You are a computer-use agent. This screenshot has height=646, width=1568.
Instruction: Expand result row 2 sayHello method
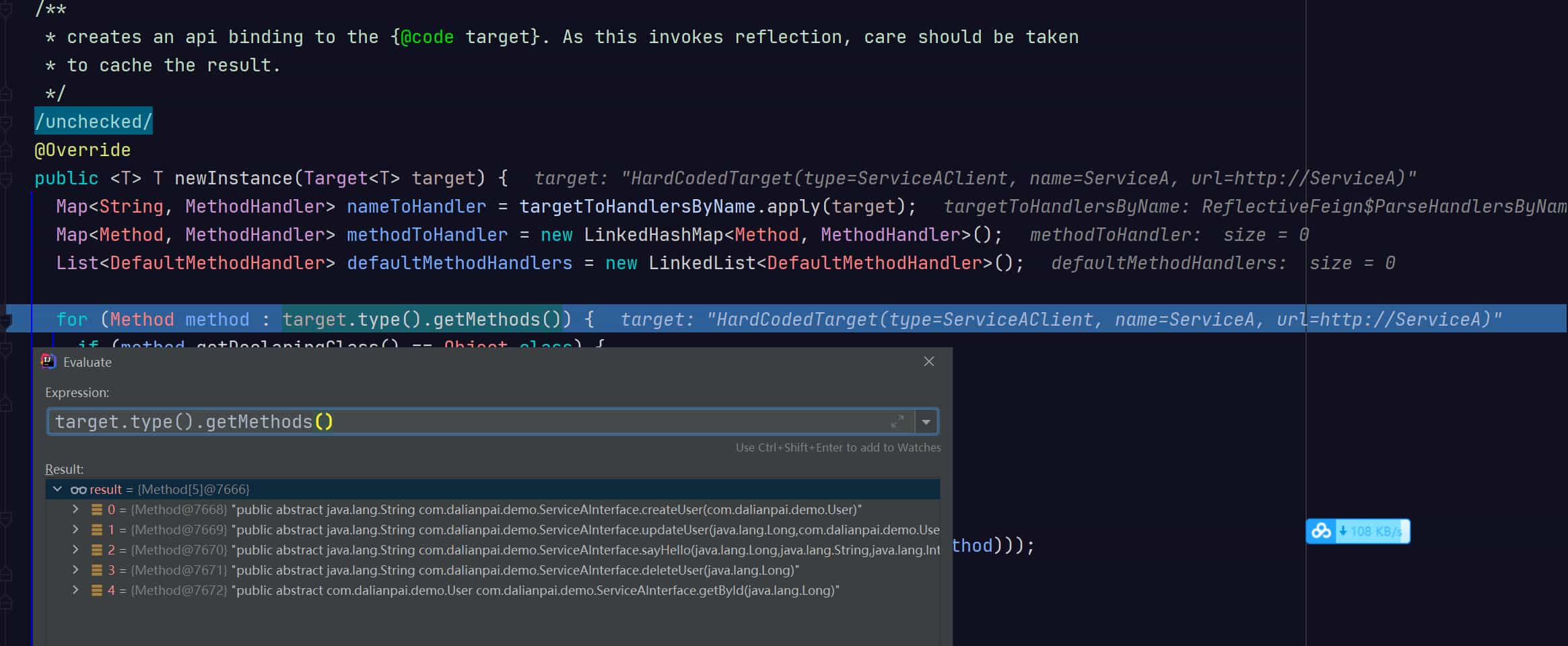[75, 550]
